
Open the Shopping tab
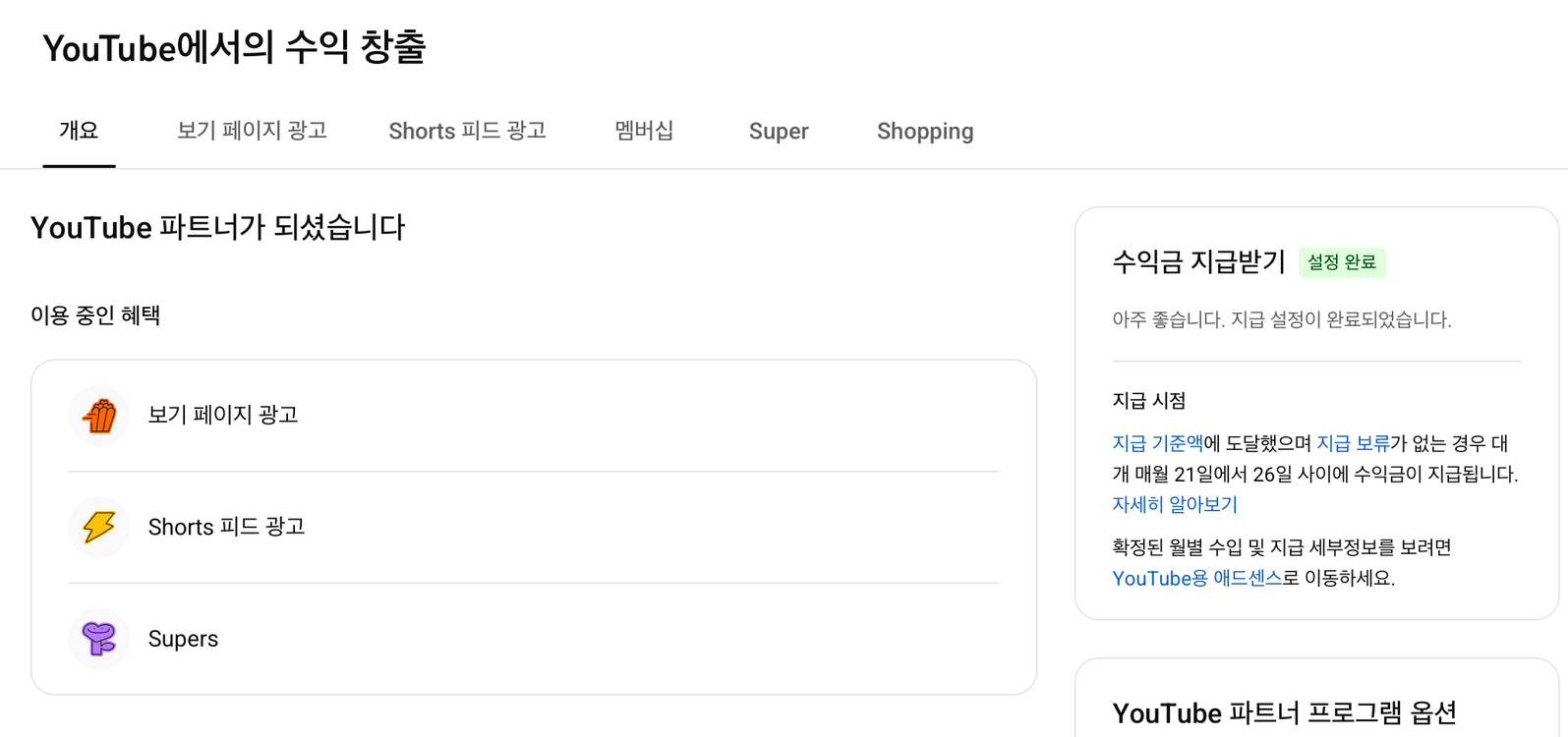(924, 131)
